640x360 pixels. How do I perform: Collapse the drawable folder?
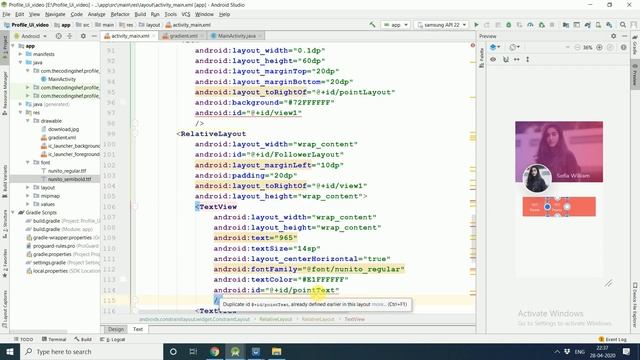click(28, 121)
